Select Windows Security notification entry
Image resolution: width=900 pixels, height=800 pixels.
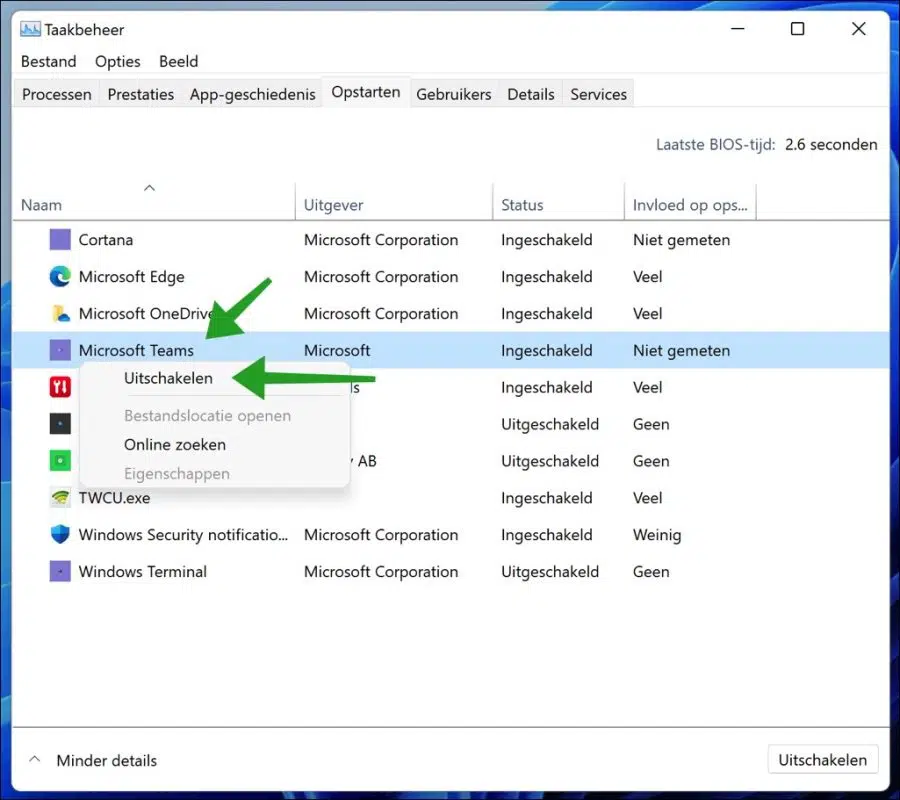(x=183, y=535)
